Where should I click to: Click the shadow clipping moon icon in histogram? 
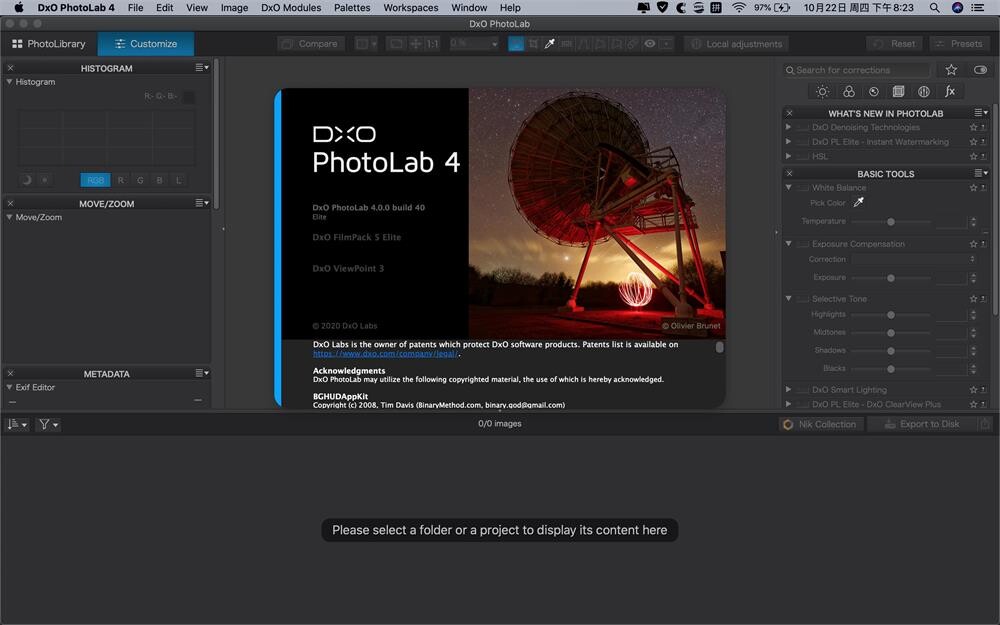click(x=26, y=180)
